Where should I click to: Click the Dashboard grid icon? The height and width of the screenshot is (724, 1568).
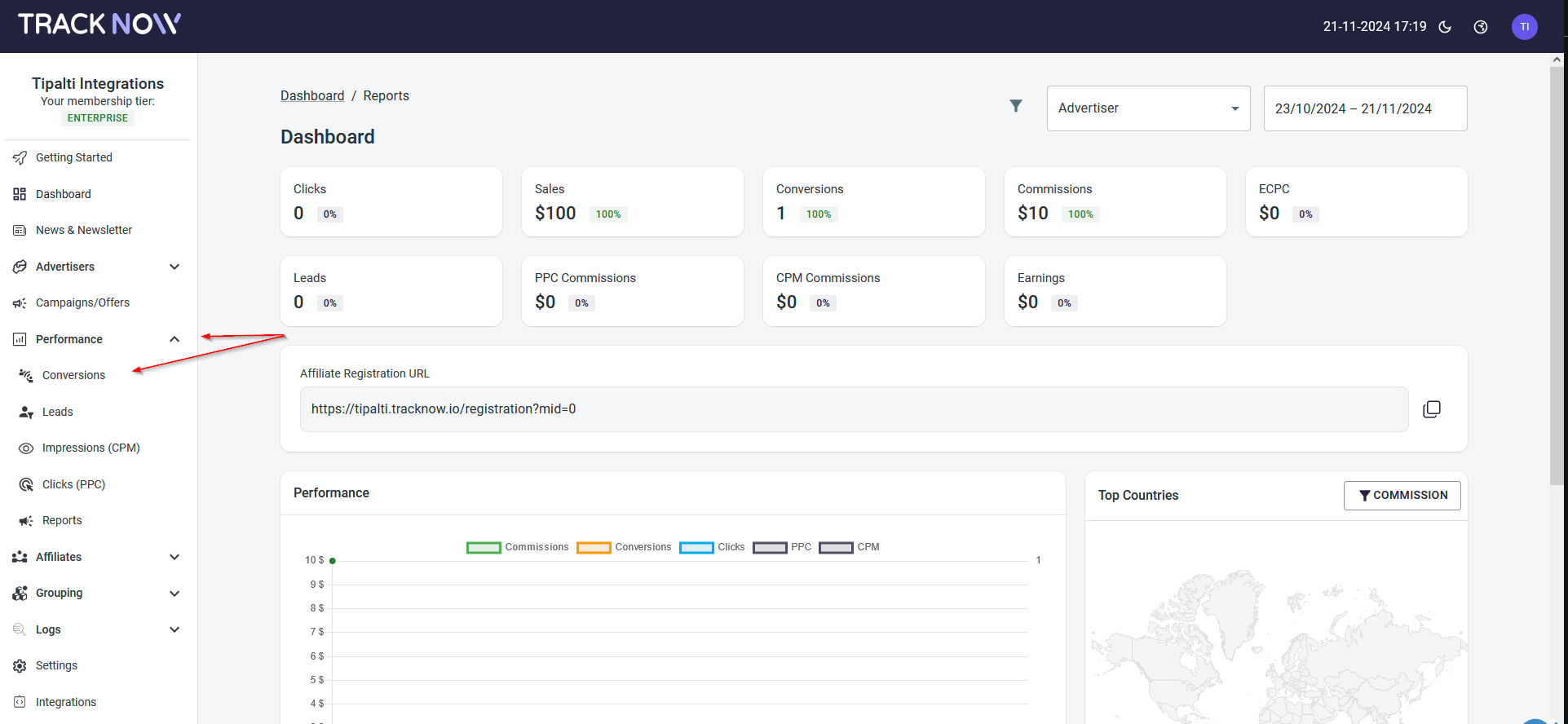coord(20,194)
